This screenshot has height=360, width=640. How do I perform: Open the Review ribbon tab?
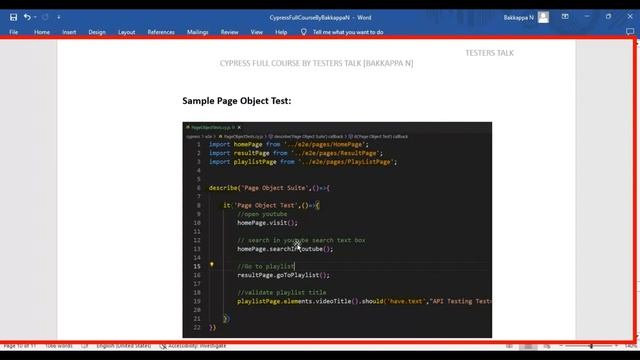tap(229, 32)
